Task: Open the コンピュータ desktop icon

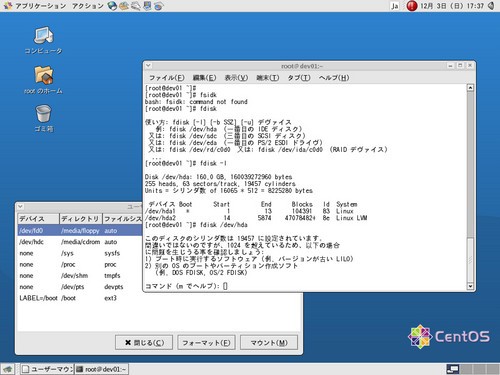Action: click(43, 40)
